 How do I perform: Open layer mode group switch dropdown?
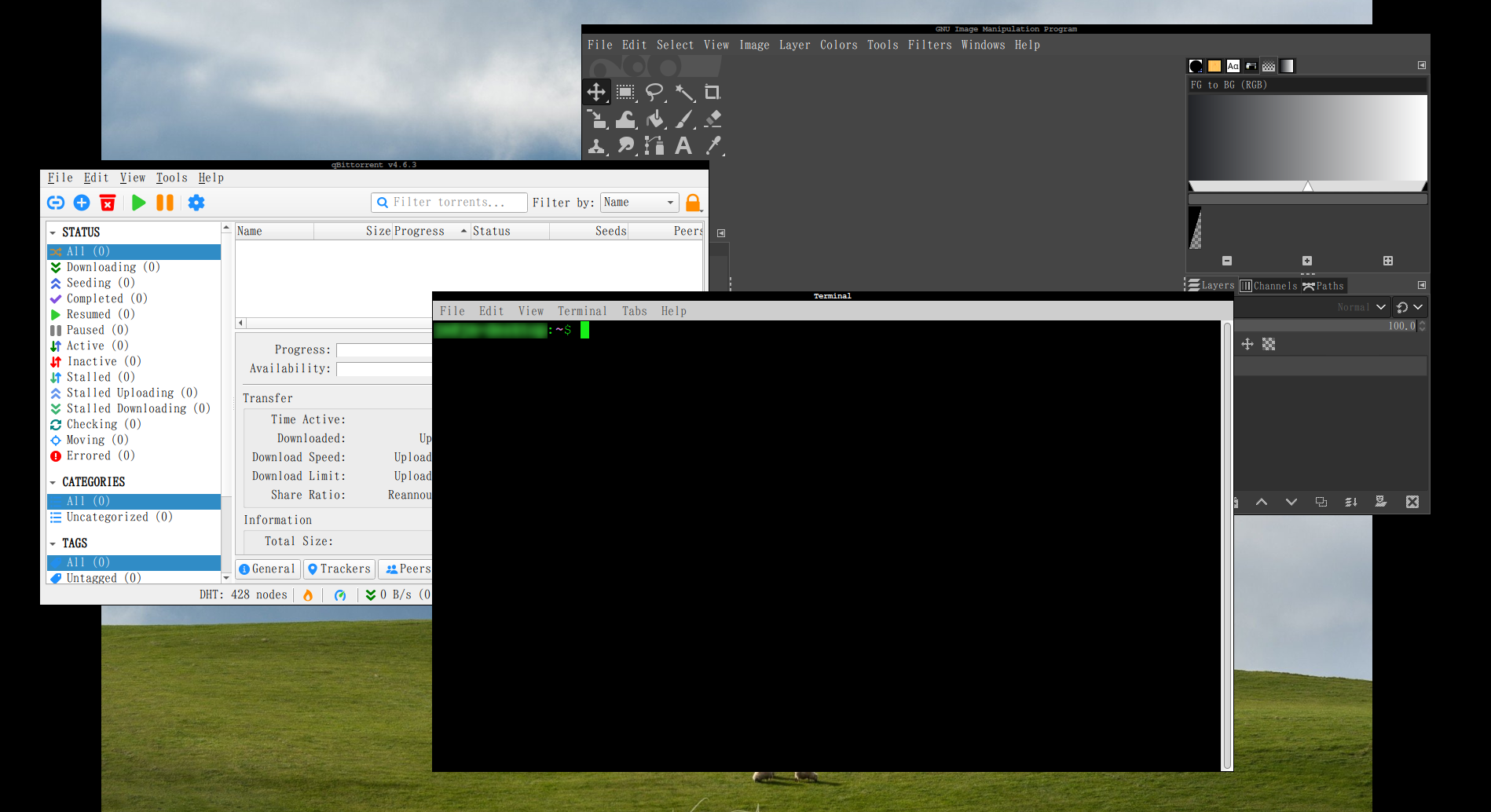[x=1410, y=307]
